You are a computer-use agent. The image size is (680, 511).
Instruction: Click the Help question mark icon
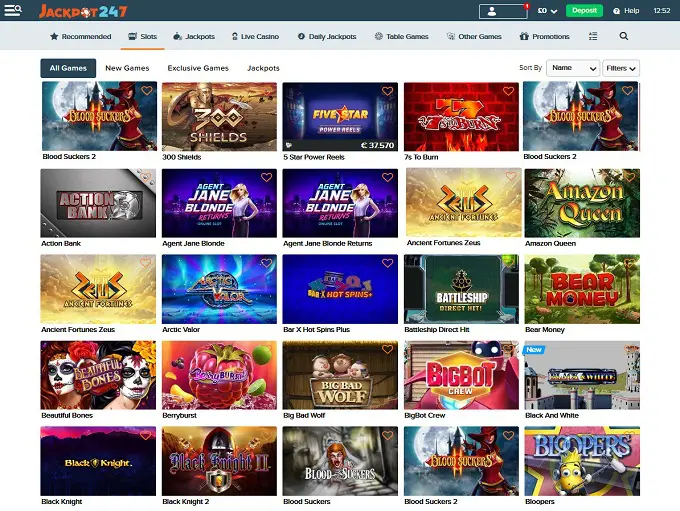[616, 11]
